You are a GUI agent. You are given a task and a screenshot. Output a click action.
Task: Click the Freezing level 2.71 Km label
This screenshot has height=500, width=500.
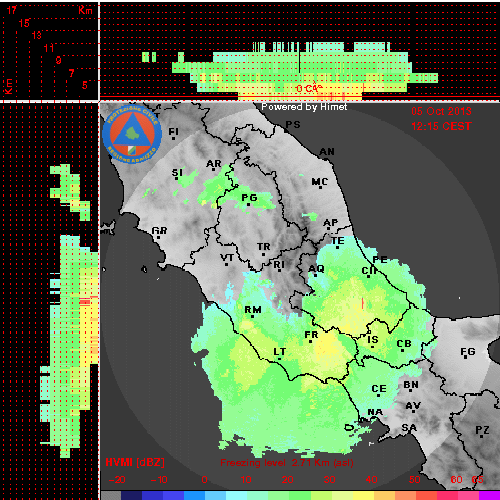(x=287, y=463)
